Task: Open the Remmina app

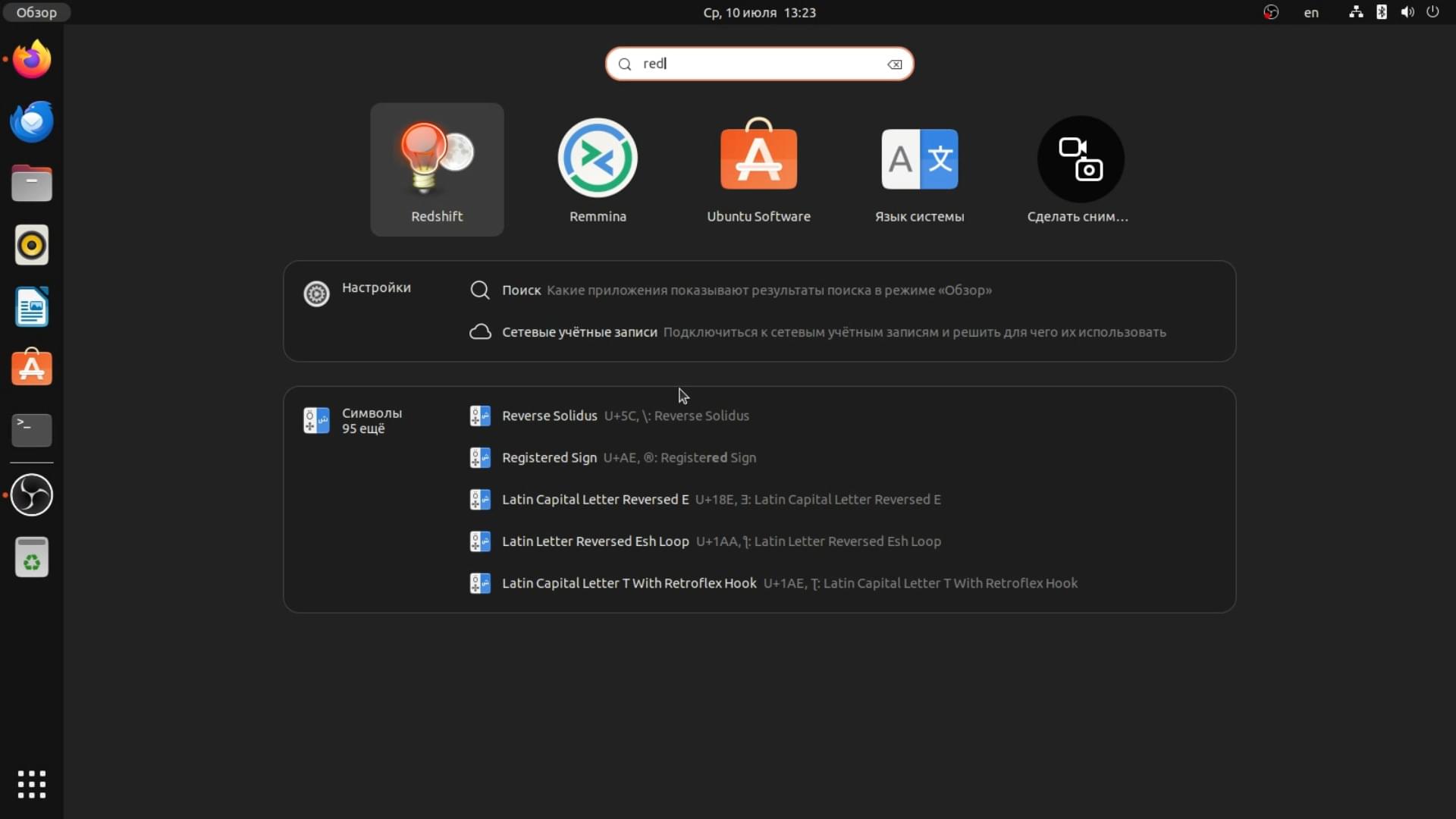Action: tap(598, 170)
